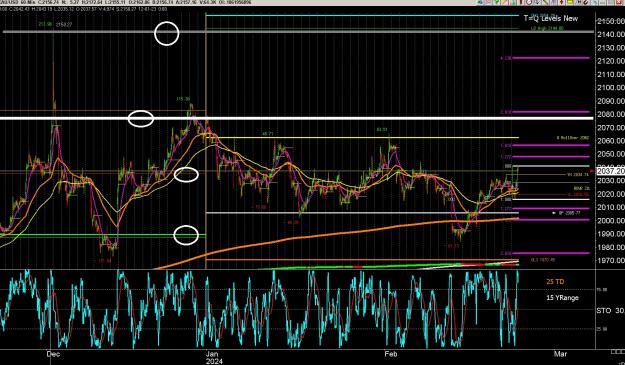Click the T=Q Levels New label
Screen dimensions: 625x365
pyautogui.click(x=550, y=18)
